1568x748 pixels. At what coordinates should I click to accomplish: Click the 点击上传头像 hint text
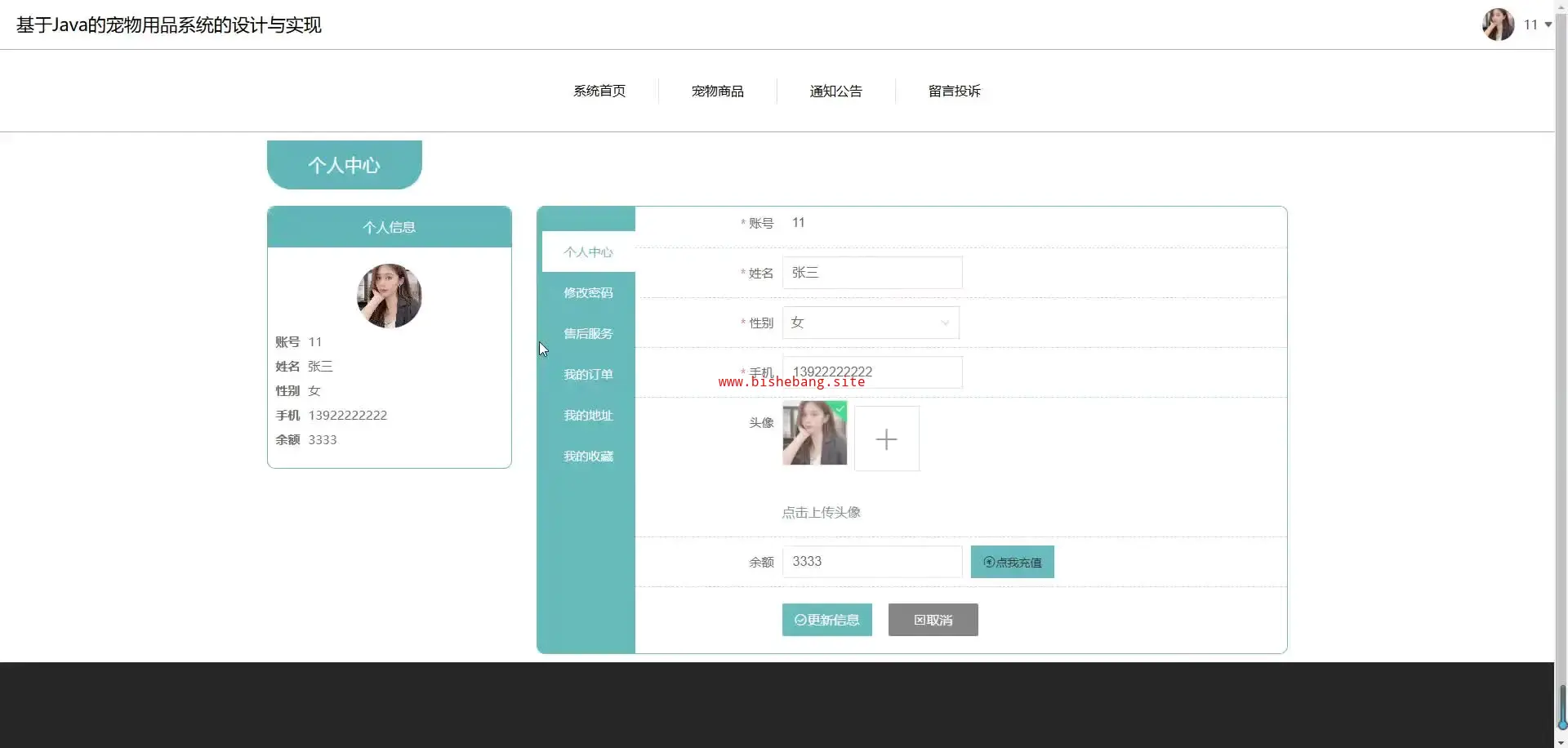[x=822, y=512]
